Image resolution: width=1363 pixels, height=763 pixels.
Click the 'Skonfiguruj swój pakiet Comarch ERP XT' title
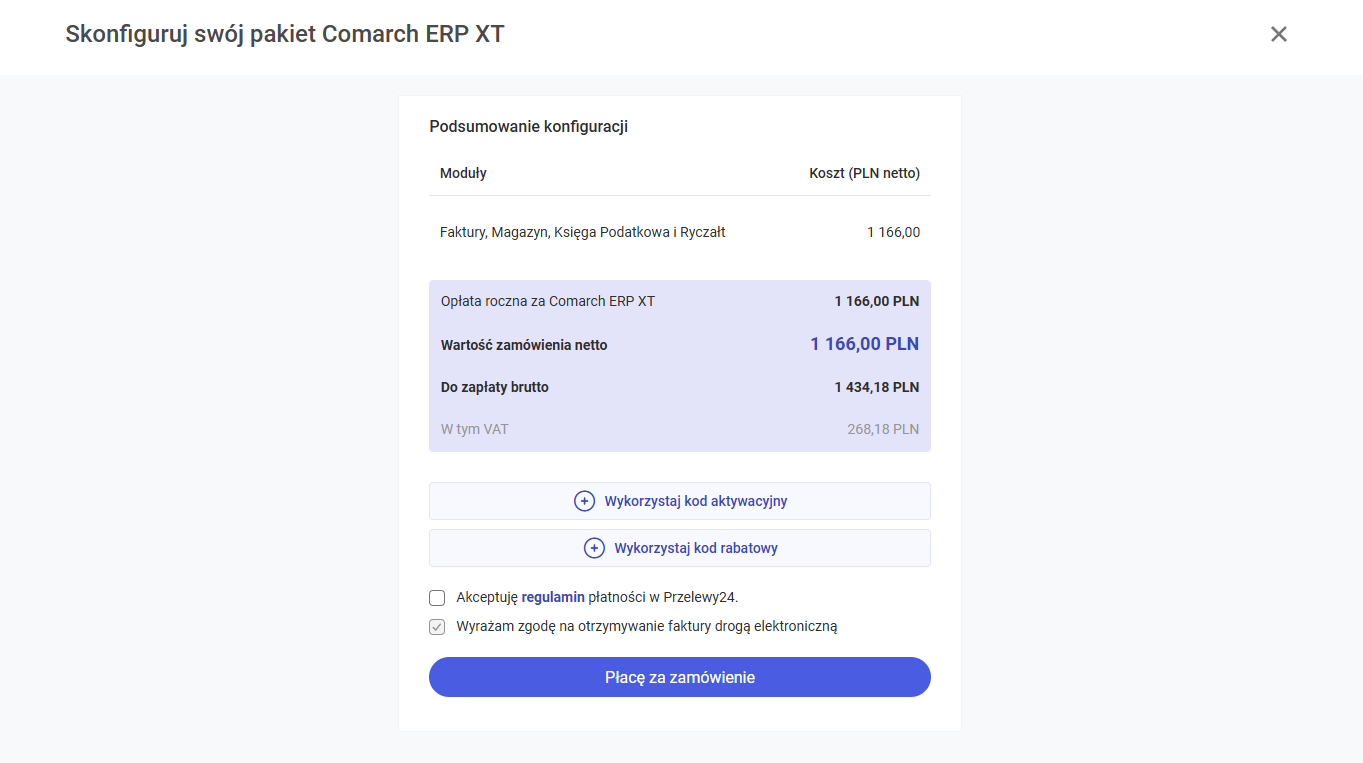[285, 34]
